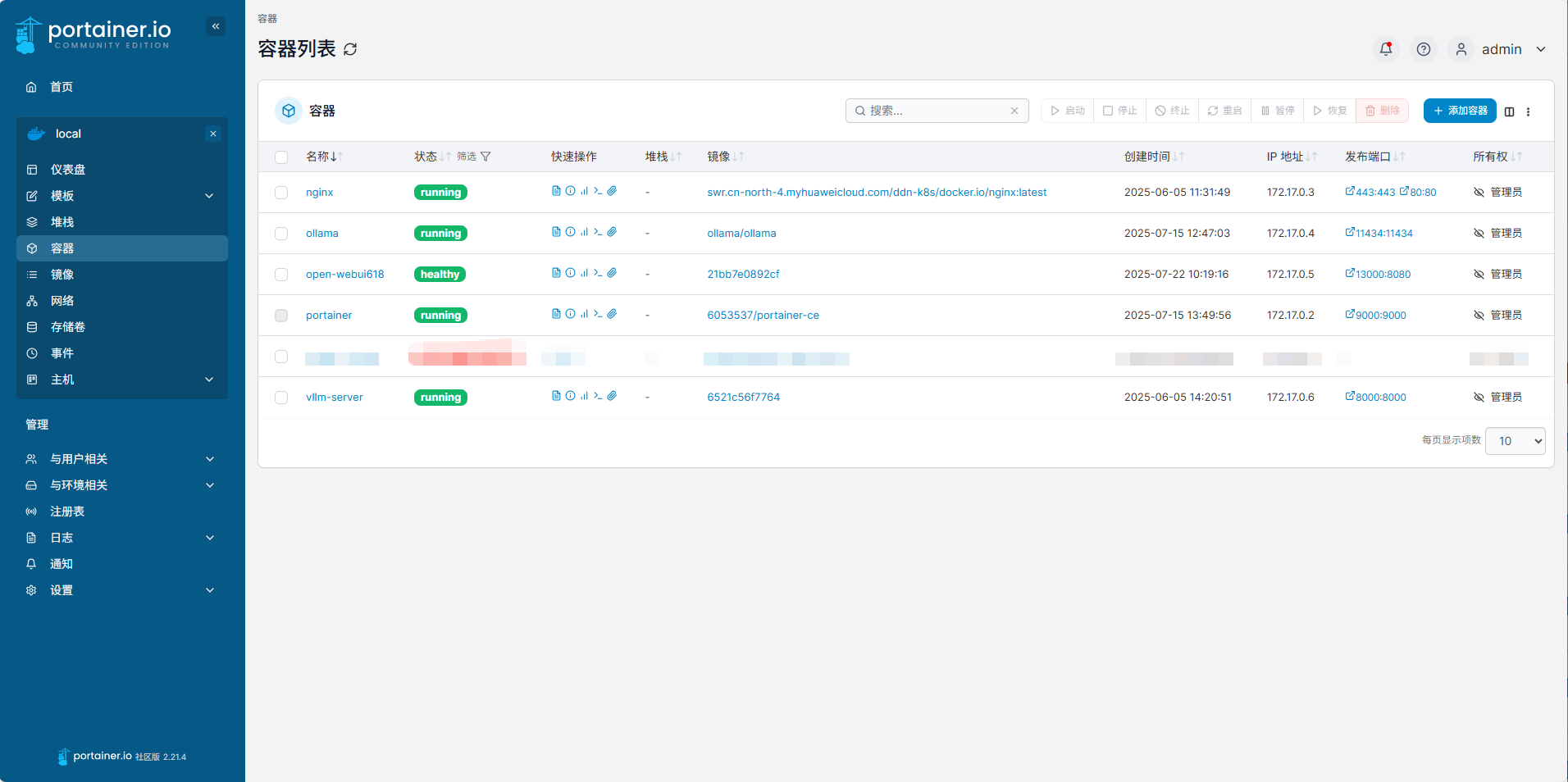Screen dimensions: 1568x782
Task: Open exec console icon for ollama container
Action: (x=598, y=232)
